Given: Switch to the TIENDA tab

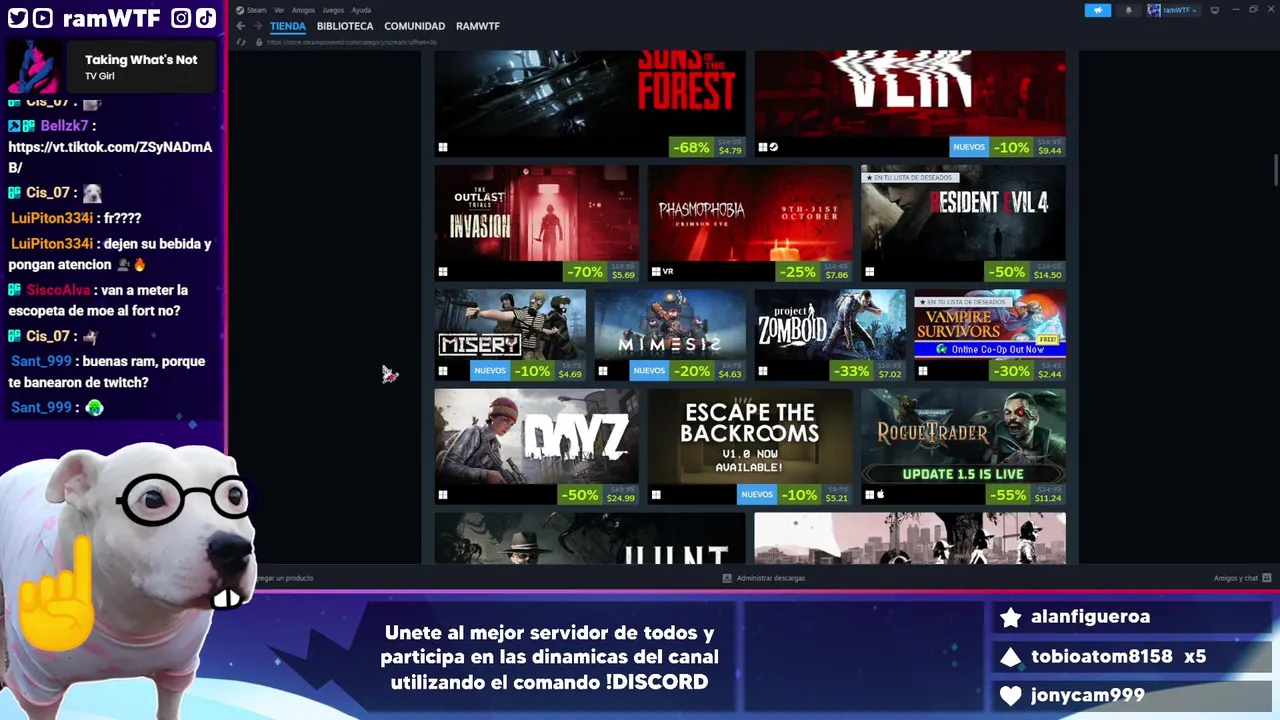Looking at the screenshot, I should (288, 26).
